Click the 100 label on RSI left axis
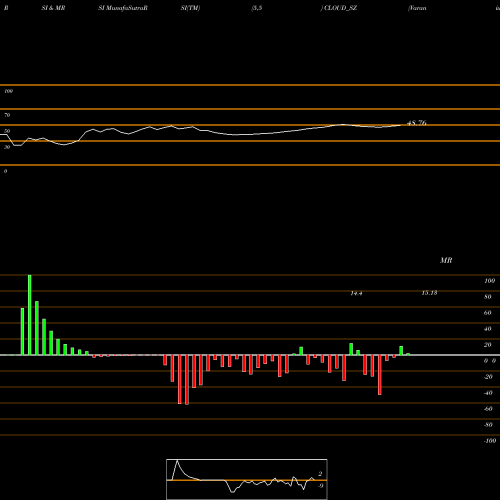 click(x=8, y=91)
